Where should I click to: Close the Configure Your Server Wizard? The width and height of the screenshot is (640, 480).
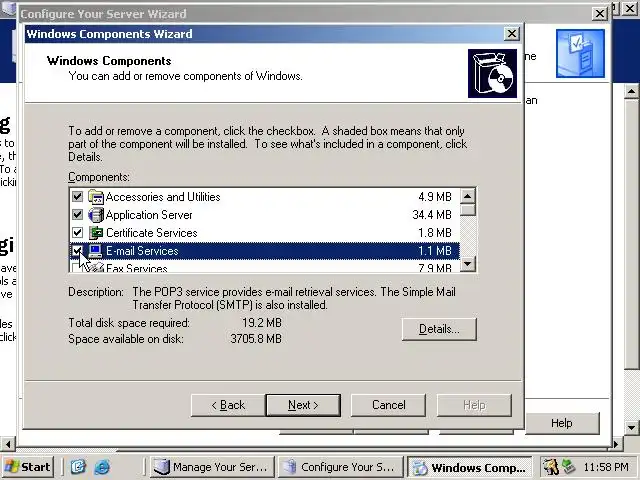click(599, 14)
